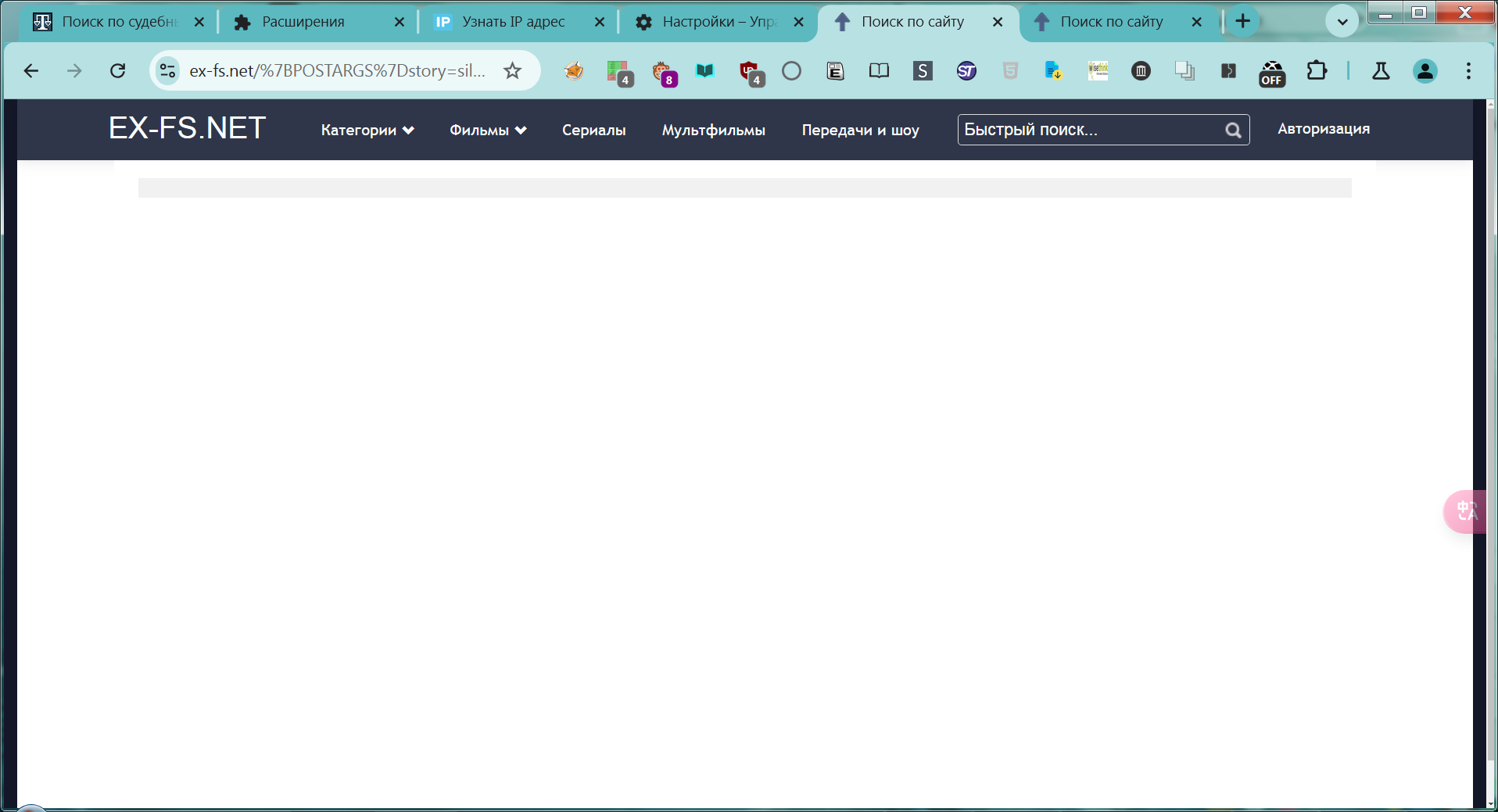Click the HTML5 shield extension icon

[1010, 71]
